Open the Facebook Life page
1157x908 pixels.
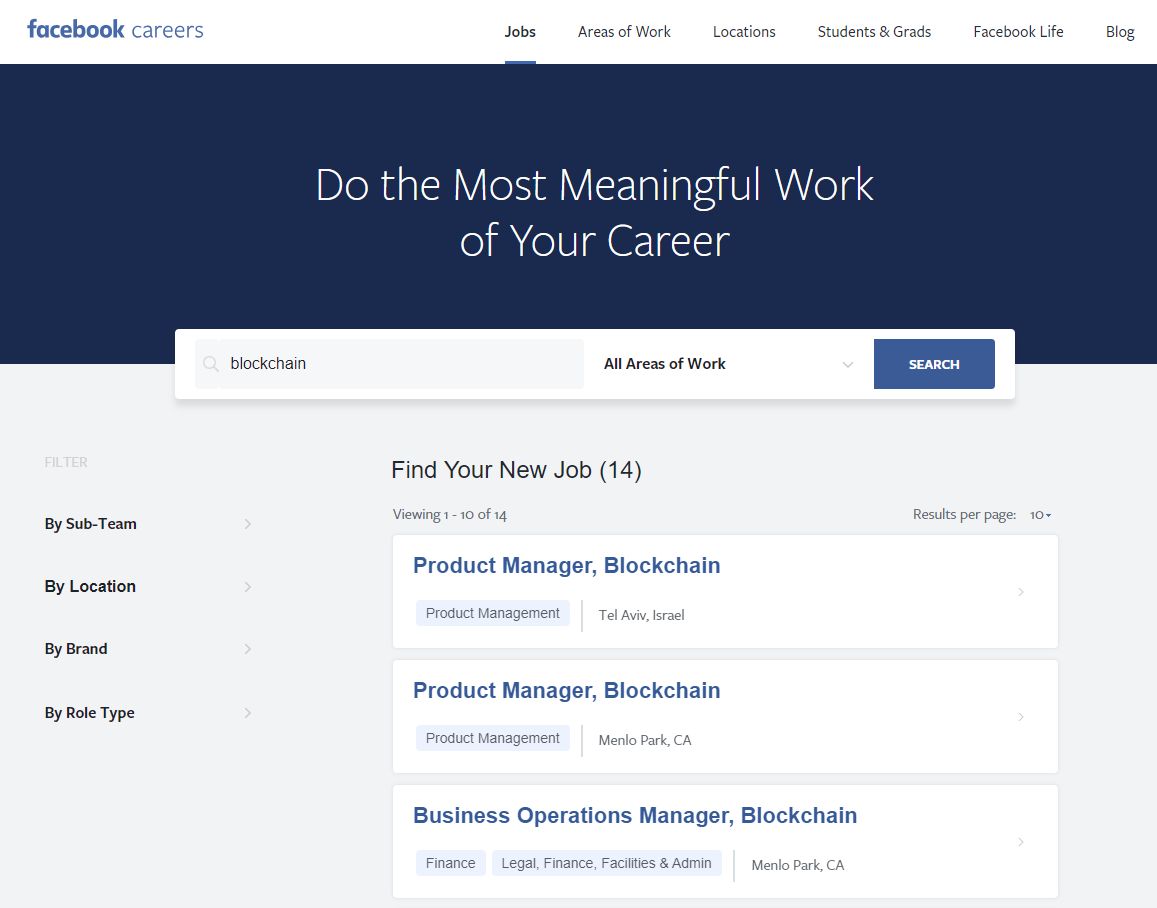click(1018, 31)
